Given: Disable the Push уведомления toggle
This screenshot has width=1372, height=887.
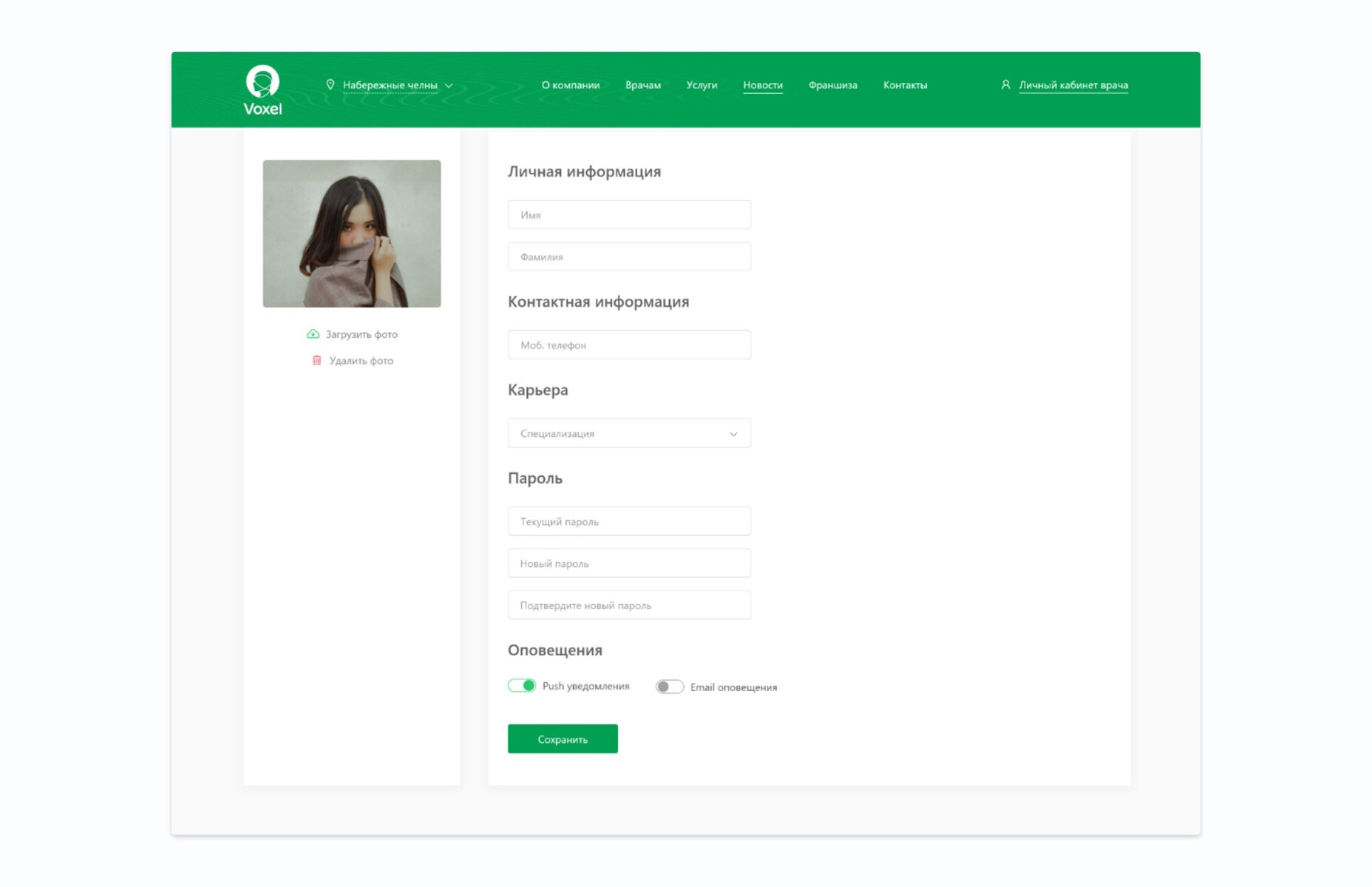Looking at the screenshot, I should tap(522, 685).
